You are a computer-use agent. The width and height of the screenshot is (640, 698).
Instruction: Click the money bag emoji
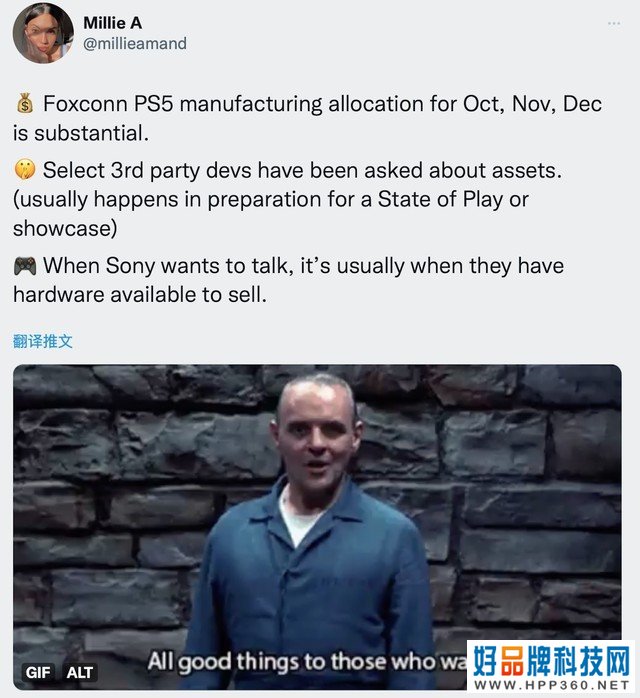point(25,103)
